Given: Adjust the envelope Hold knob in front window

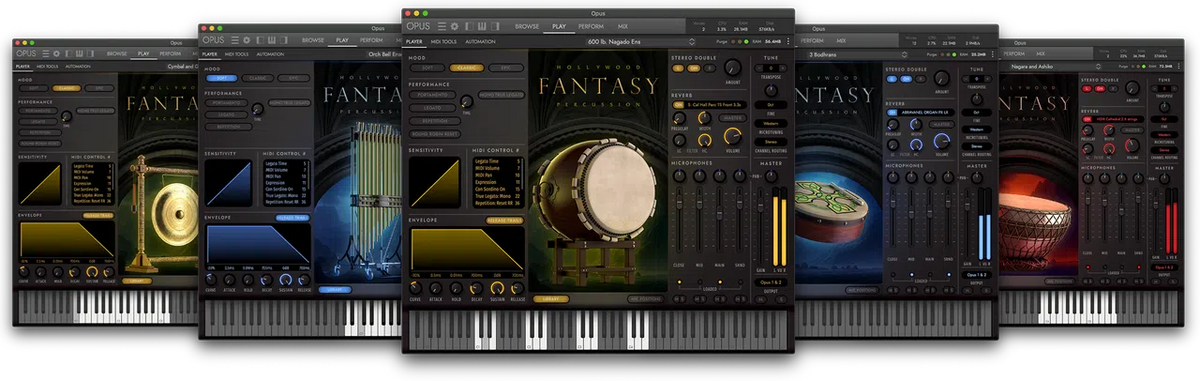Looking at the screenshot, I should [456, 288].
